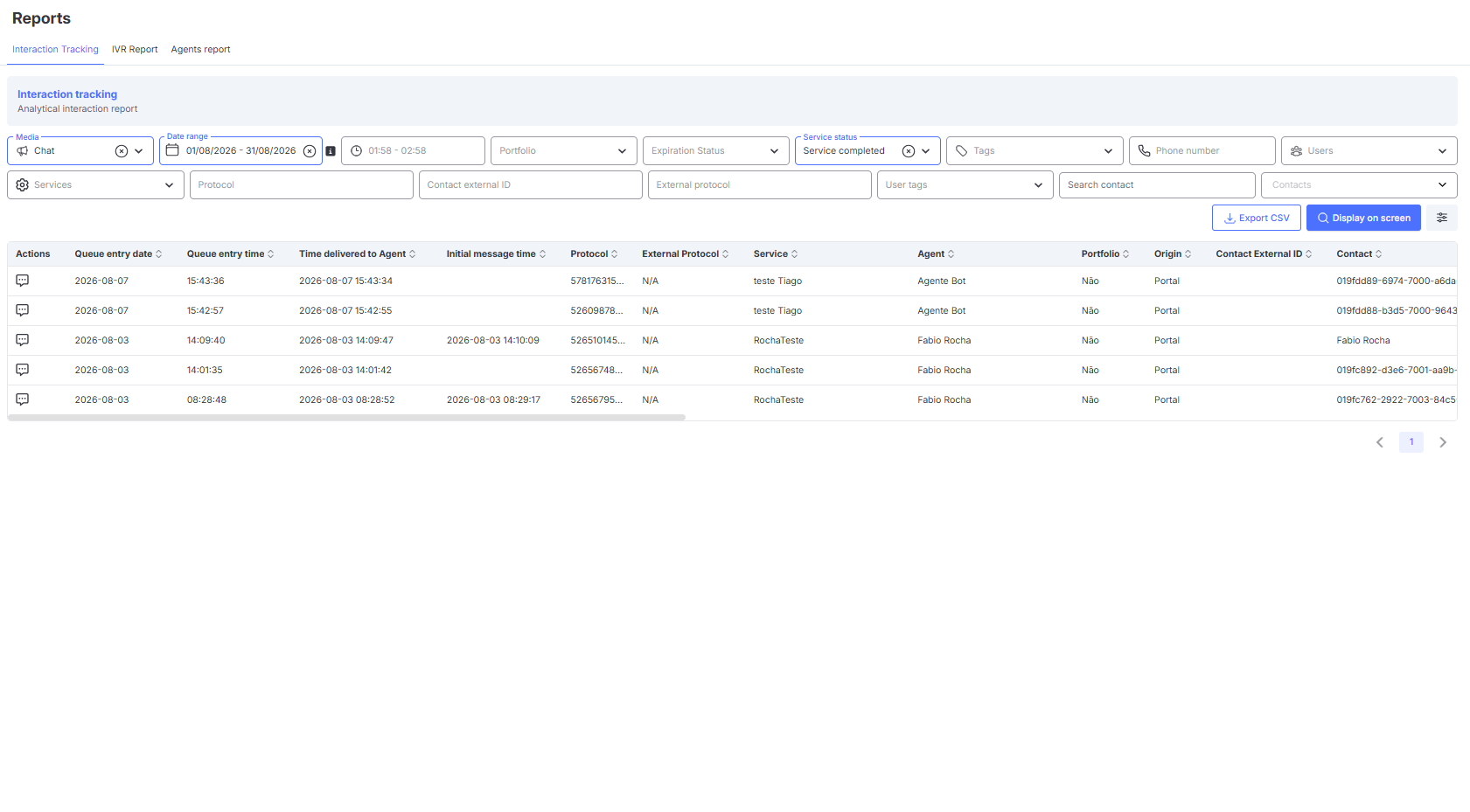Switch to IVR Report tab
Viewport: 1470px width, 812px height.
(135, 50)
